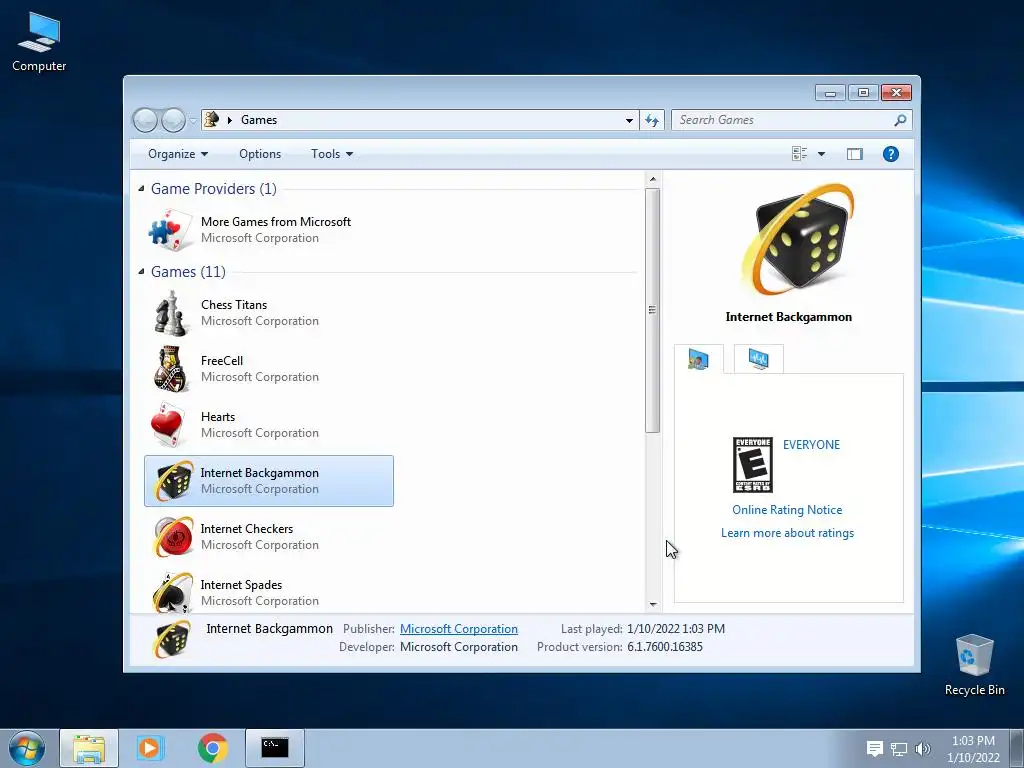Click the change view icon
Image resolution: width=1024 pixels, height=768 pixels.
[799, 154]
